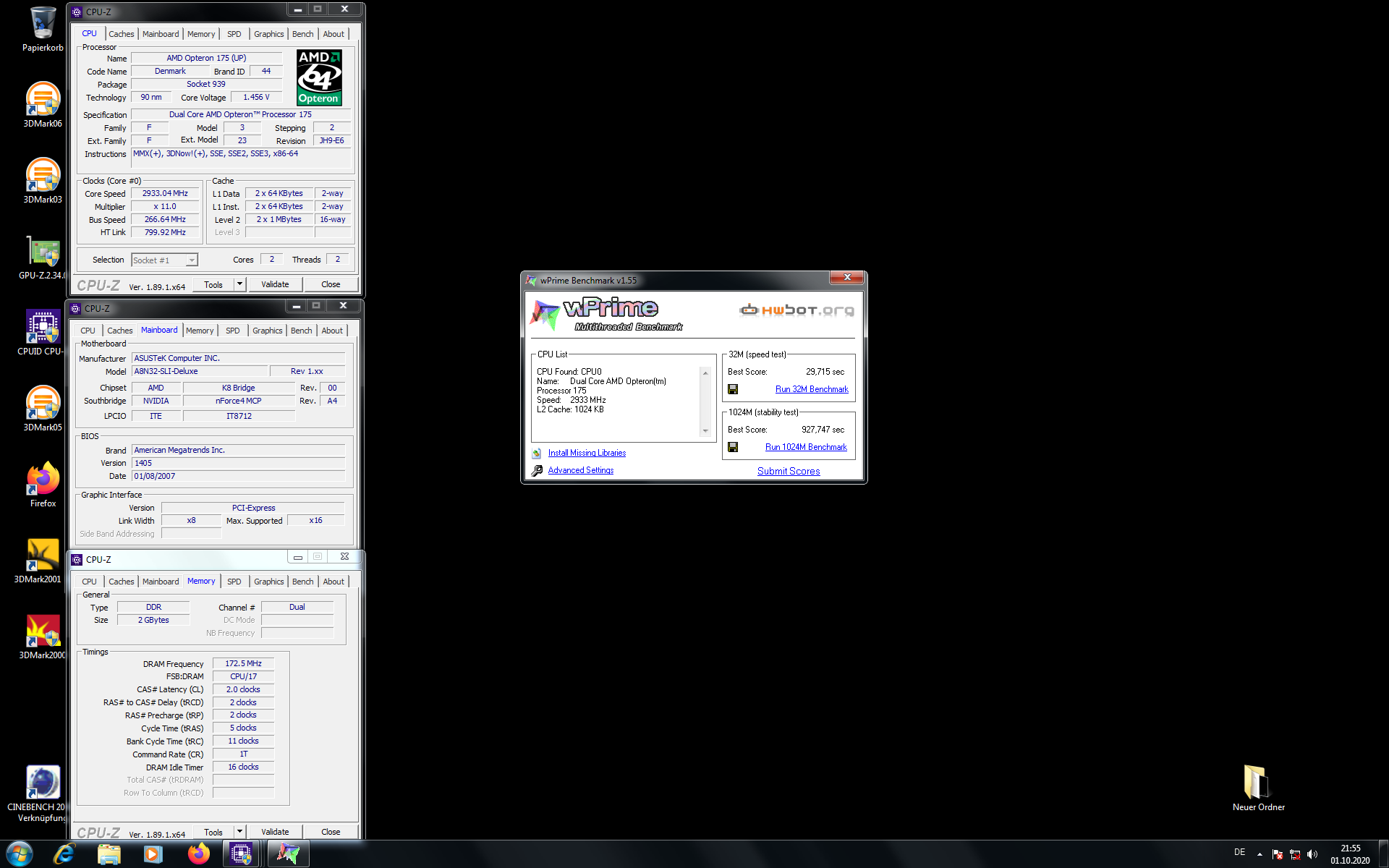The image size is (1389, 868).
Task: Open the Neuer Ordner folder icon
Action: (1258, 787)
